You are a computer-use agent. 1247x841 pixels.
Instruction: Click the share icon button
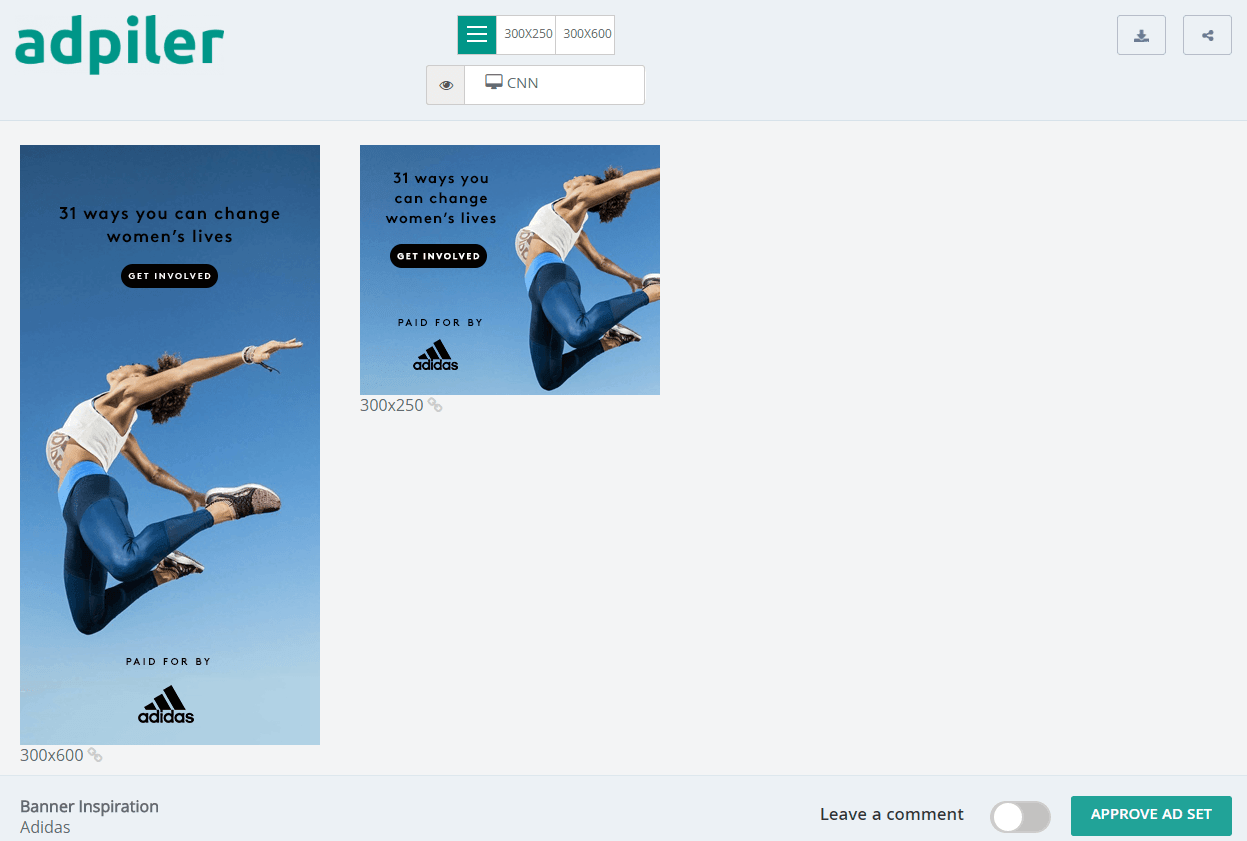(x=1207, y=35)
